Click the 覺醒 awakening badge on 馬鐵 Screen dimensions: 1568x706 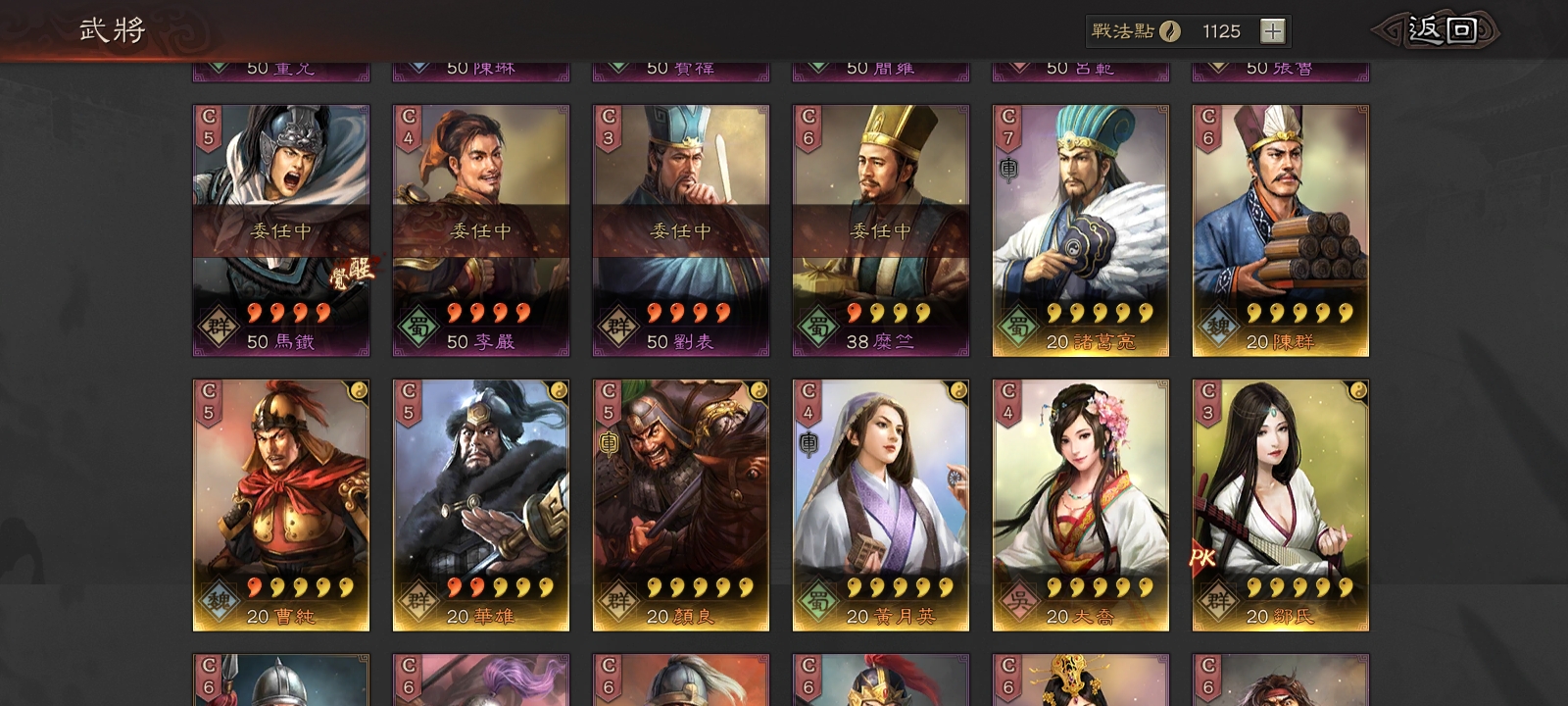click(351, 272)
